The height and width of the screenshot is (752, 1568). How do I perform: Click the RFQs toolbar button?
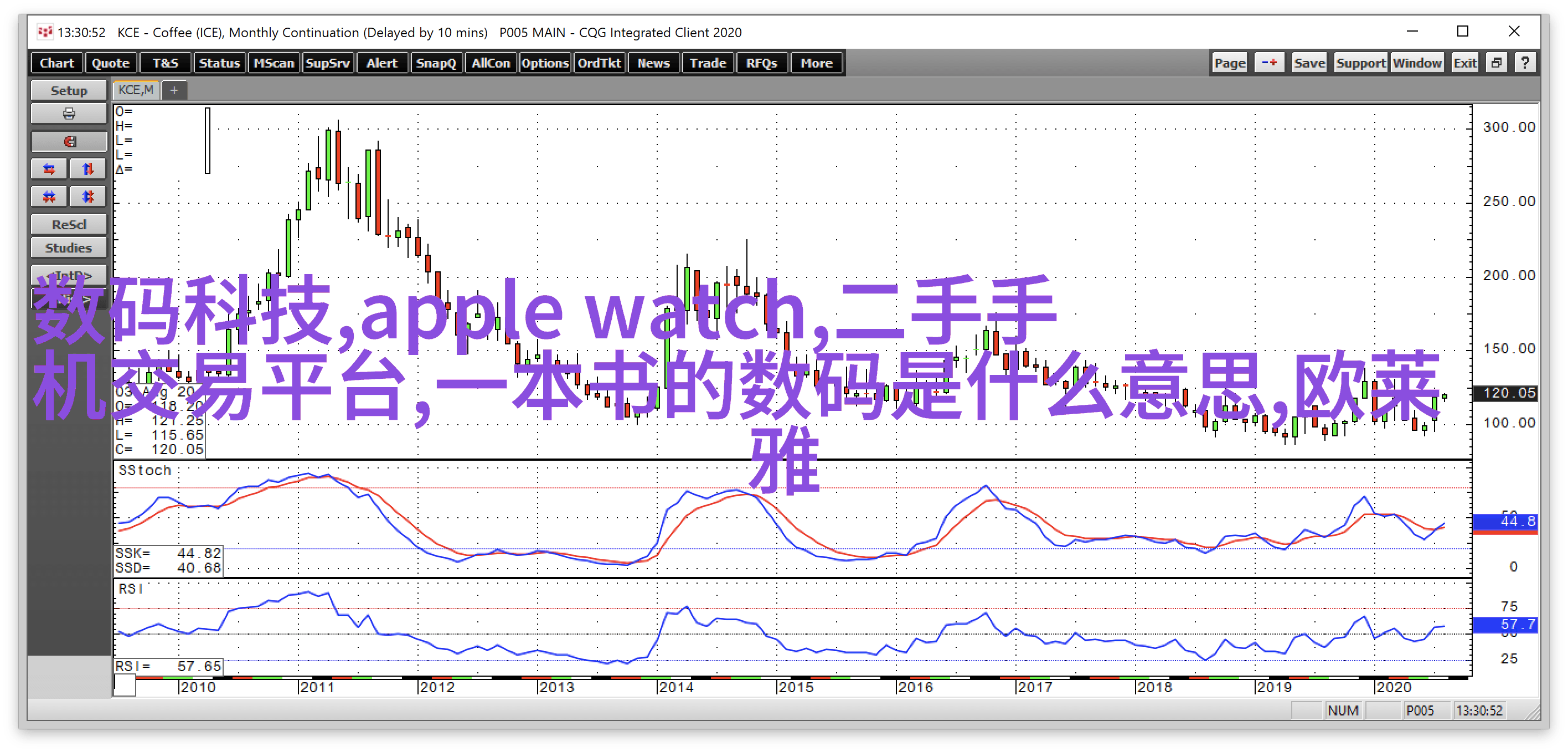tap(762, 63)
